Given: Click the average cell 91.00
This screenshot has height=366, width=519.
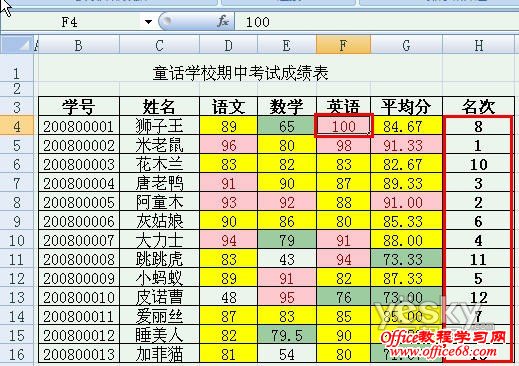Looking at the screenshot, I should (406, 201).
